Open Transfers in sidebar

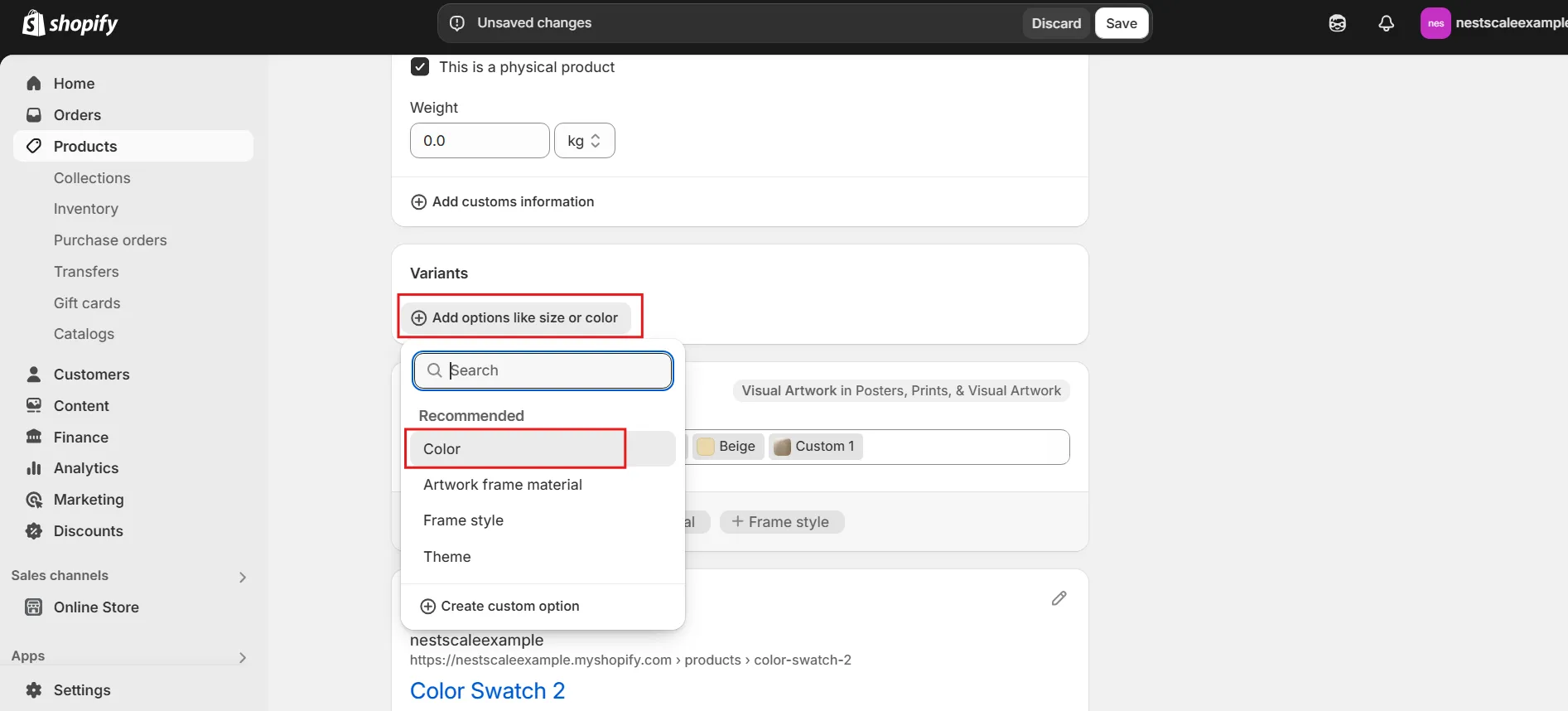(x=86, y=272)
